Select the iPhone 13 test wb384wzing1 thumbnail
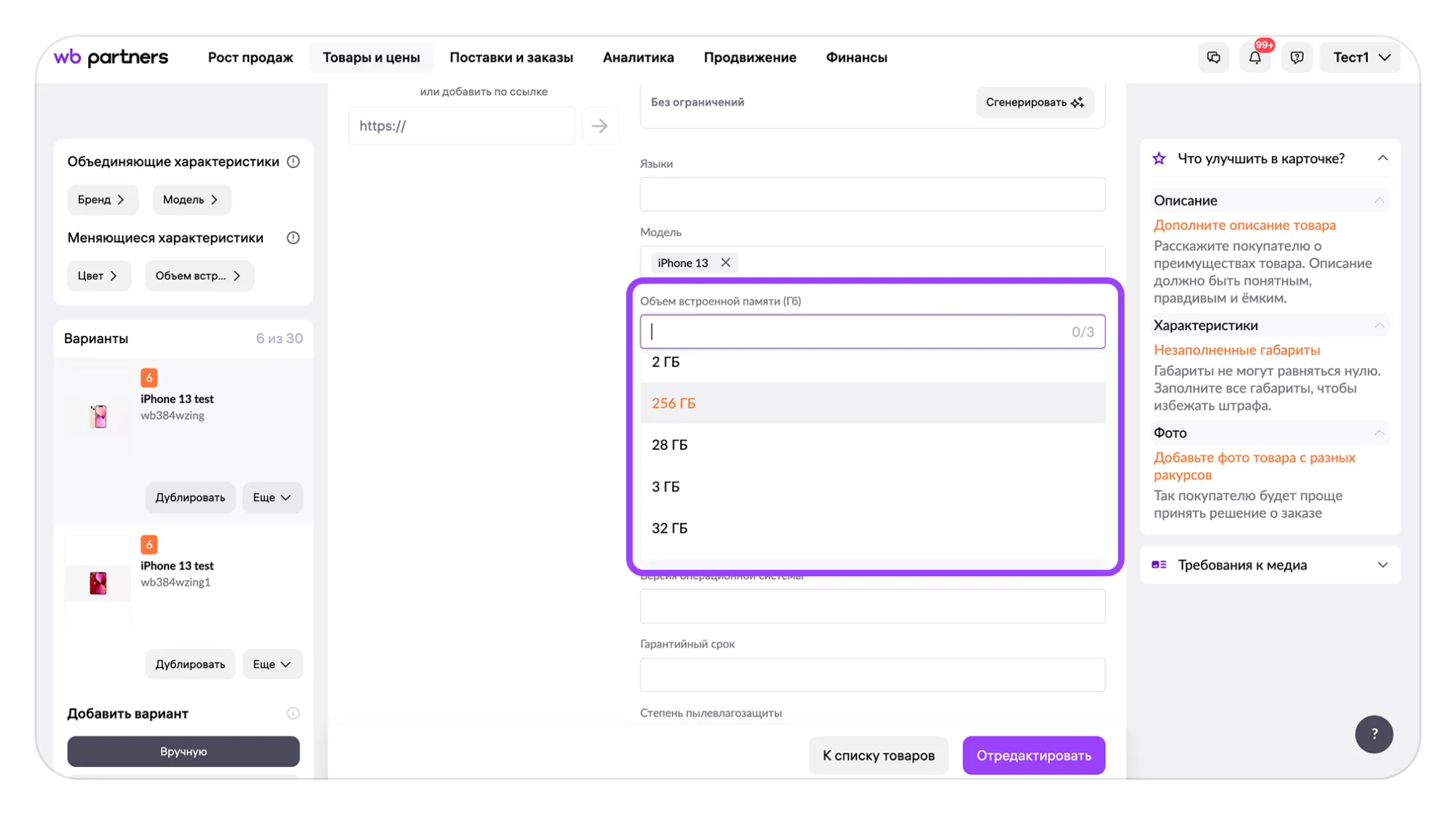 coord(98,582)
